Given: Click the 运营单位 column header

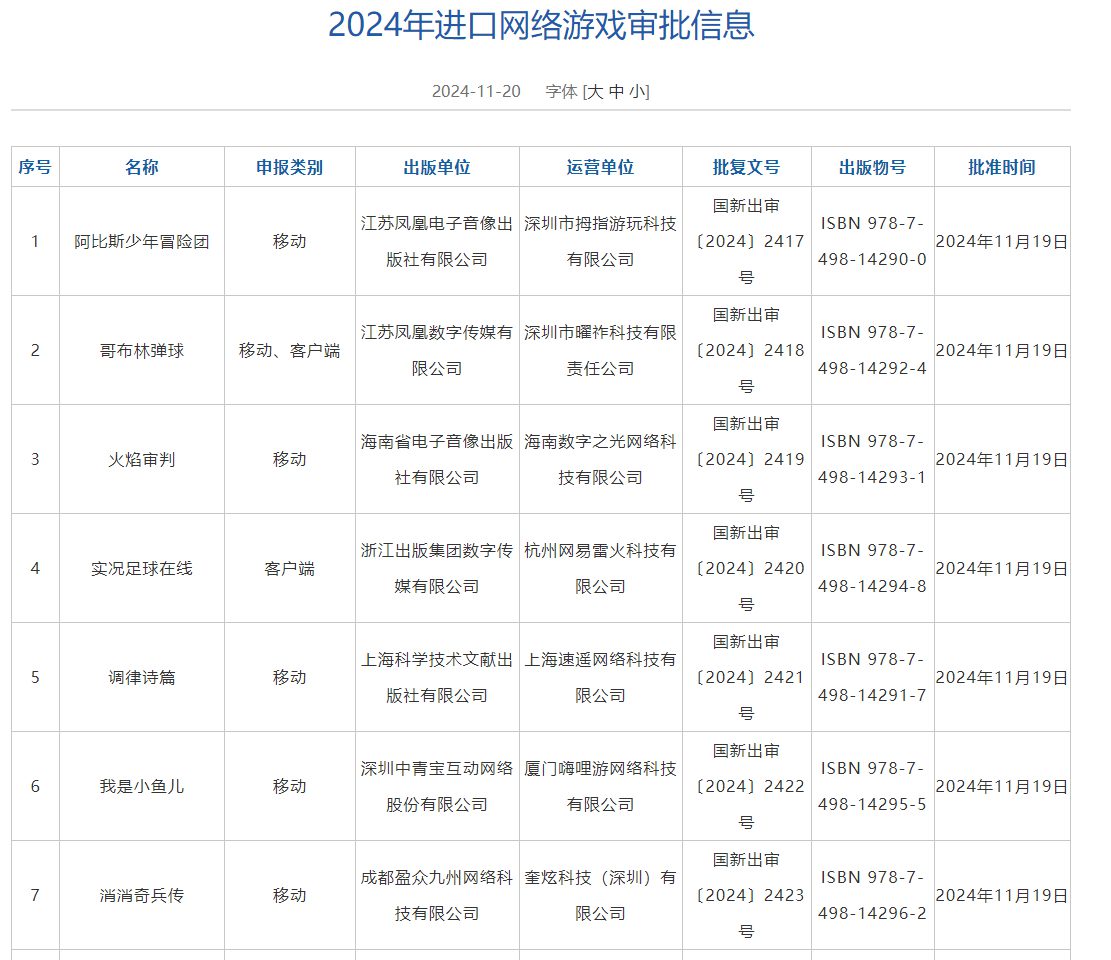Looking at the screenshot, I should point(600,167).
